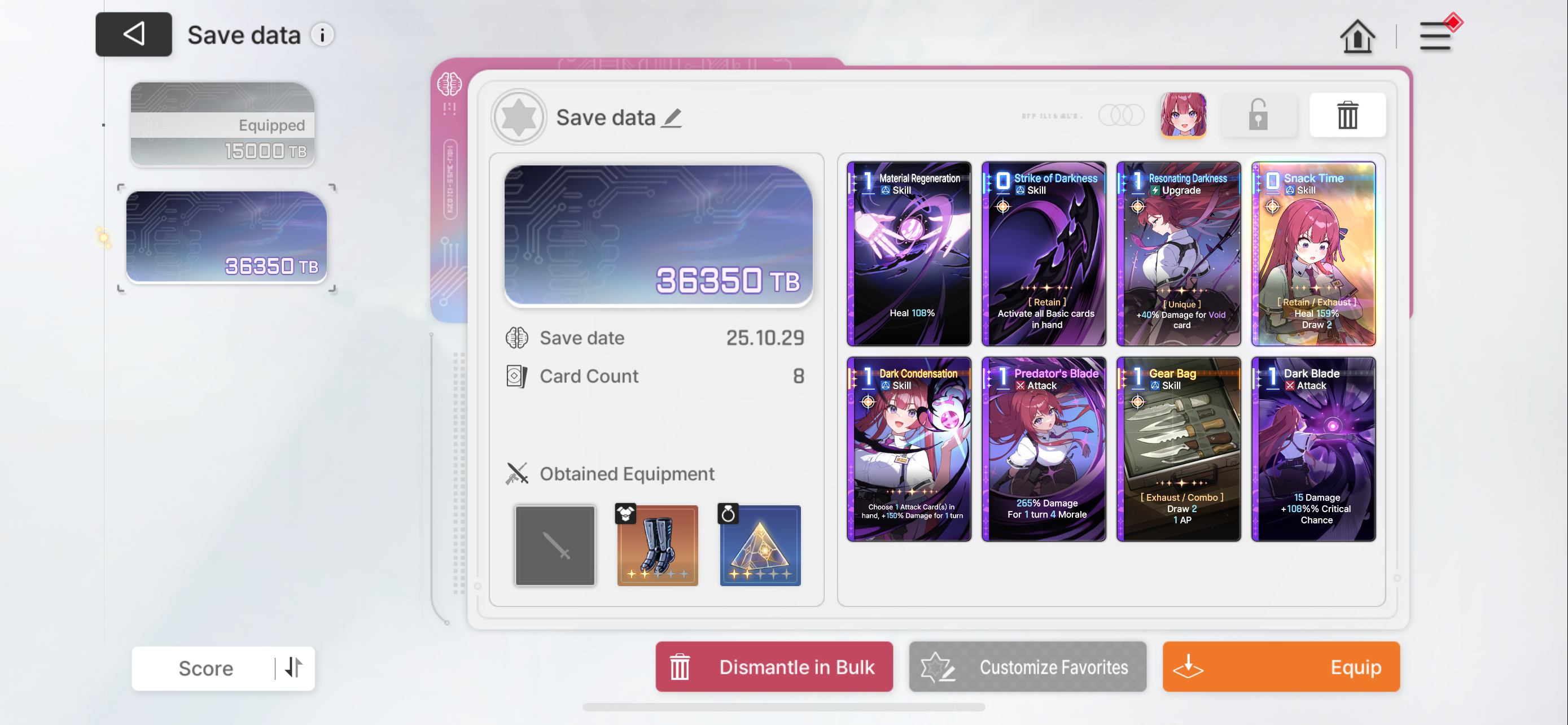1568x725 pixels.
Task: Click the red-haired character portrait
Action: coord(1182,115)
